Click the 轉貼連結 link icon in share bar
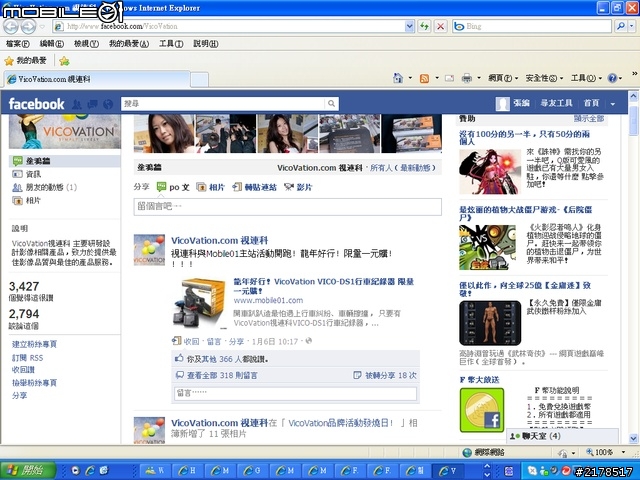 (237, 187)
